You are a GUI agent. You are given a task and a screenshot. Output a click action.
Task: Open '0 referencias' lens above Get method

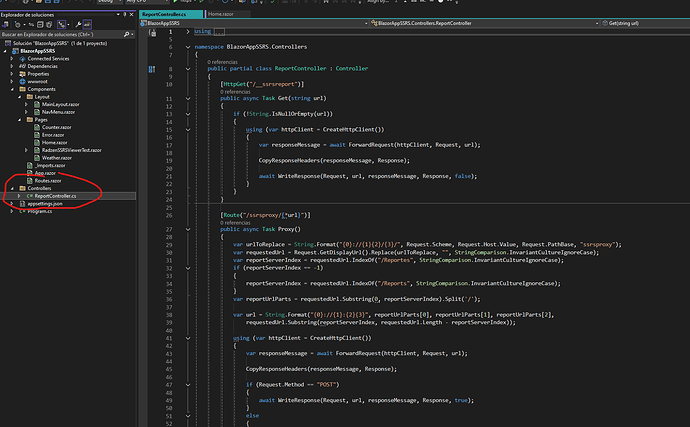click(235, 92)
